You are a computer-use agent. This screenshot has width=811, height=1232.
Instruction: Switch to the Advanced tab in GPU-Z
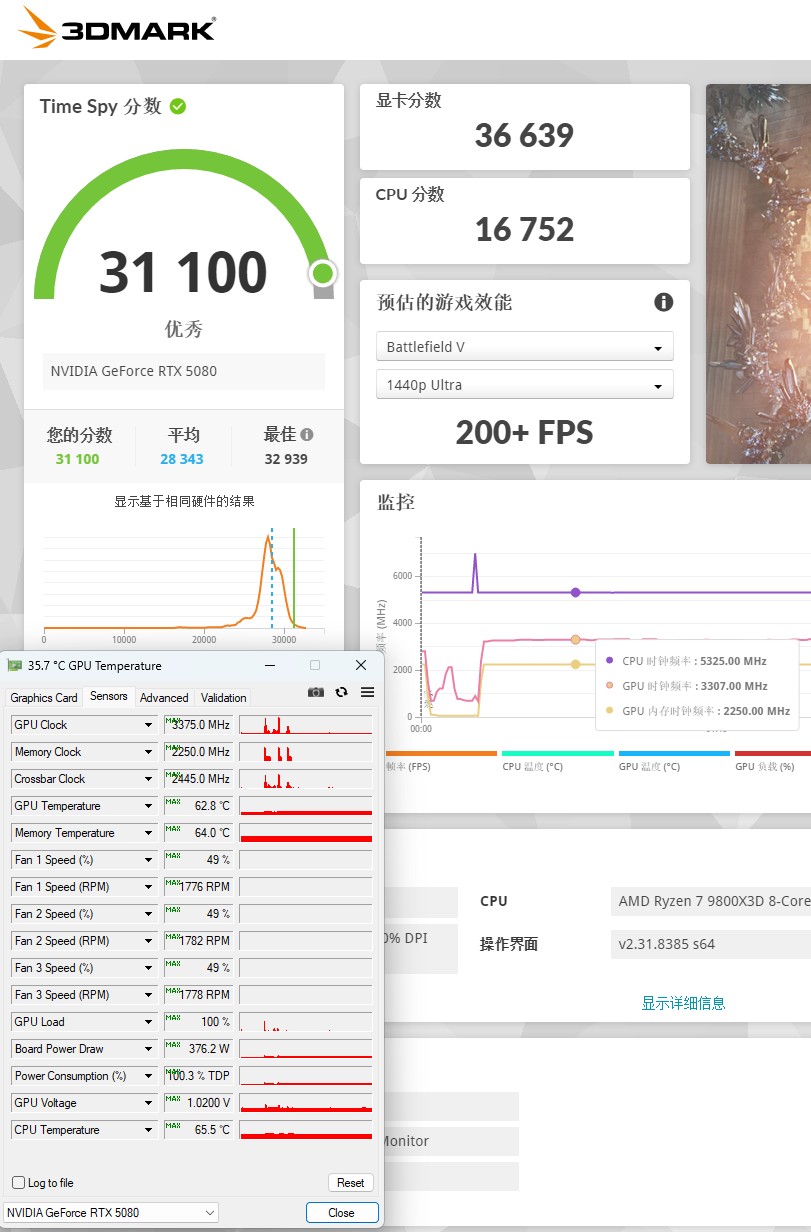pos(164,697)
